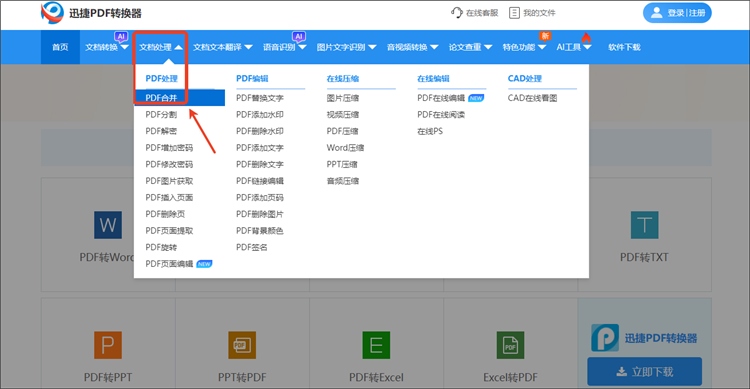The image size is (750, 389).
Task: Select PDF压缩 option
Action: coord(342,131)
